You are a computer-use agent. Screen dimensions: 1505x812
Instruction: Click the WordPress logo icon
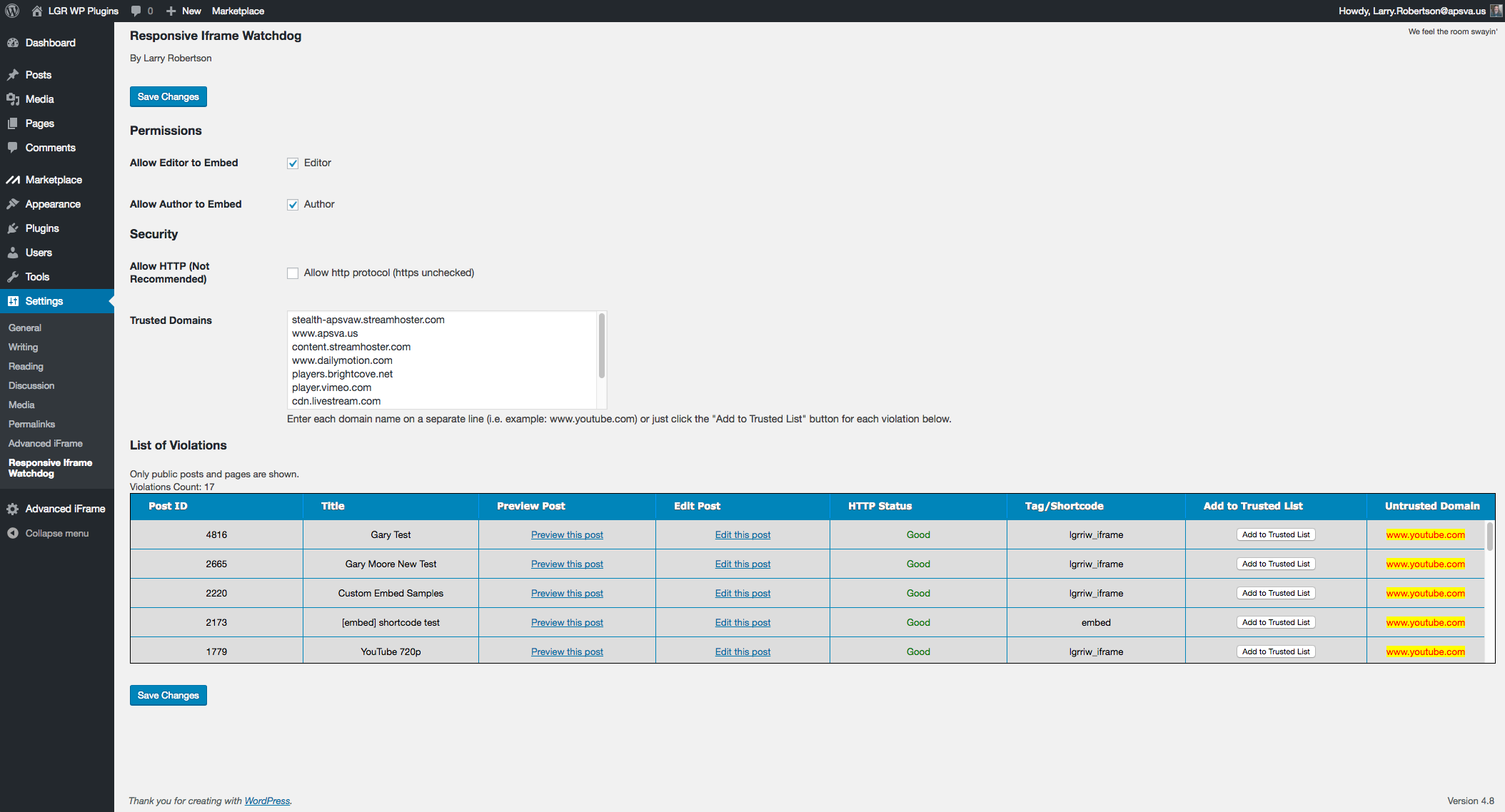point(12,11)
